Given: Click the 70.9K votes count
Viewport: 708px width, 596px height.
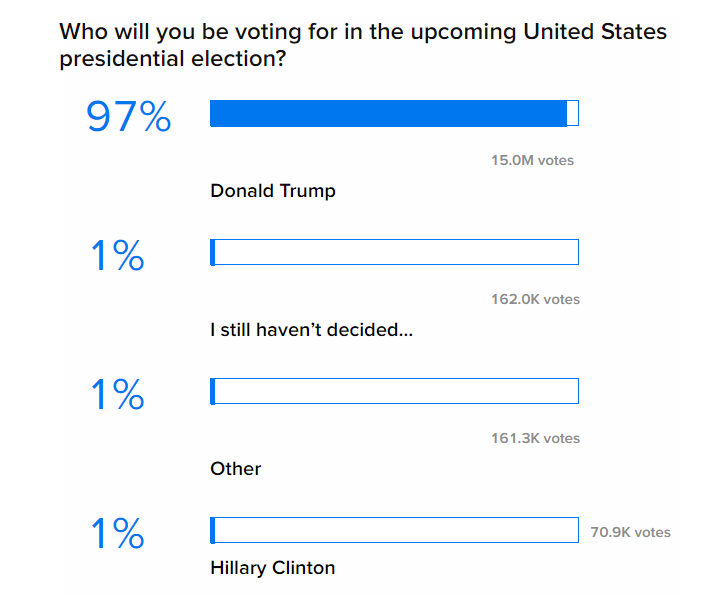Looking at the screenshot, I should tap(630, 532).
